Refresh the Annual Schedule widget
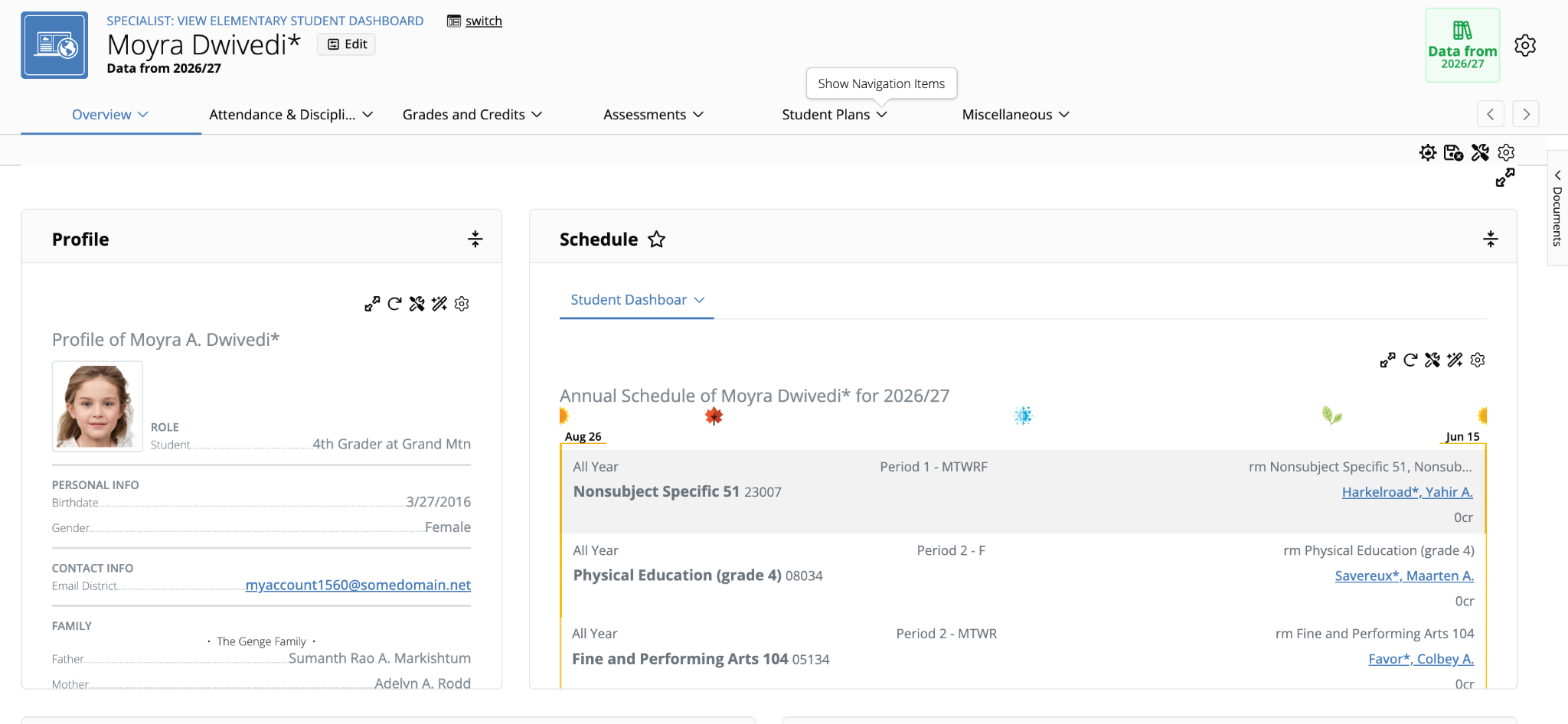The width and height of the screenshot is (1568, 724). [x=1410, y=360]
